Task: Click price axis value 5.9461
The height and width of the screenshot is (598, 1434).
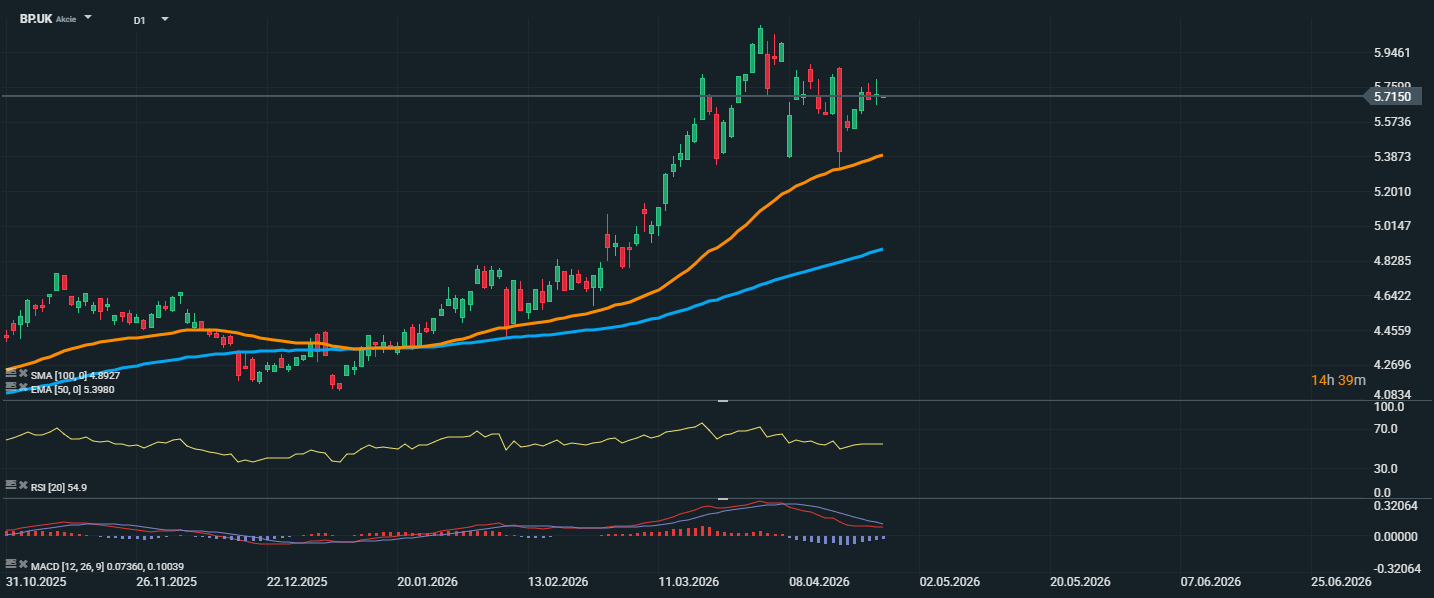Action: point(1392,52)
